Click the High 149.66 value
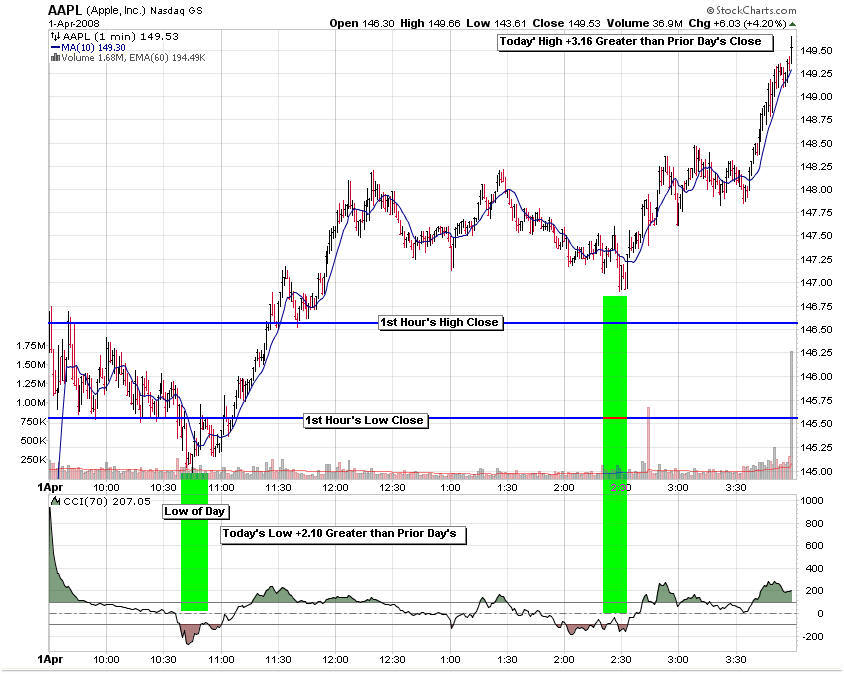 click(430, 24)
